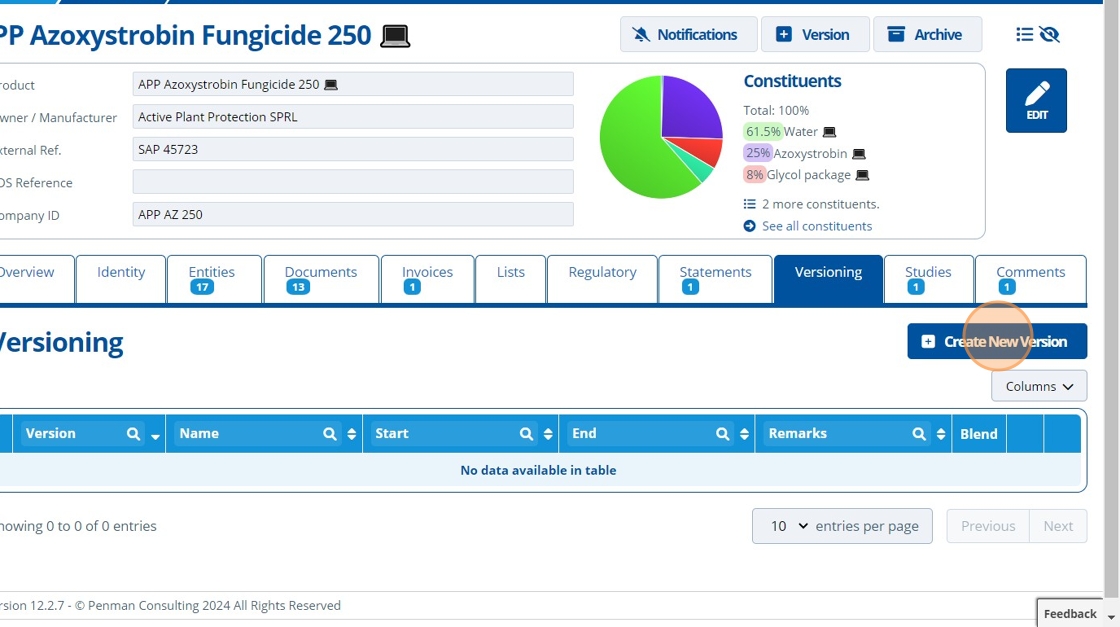1120x627 pixels.
Task: Open the Documents tab
Action: point(321,279)
